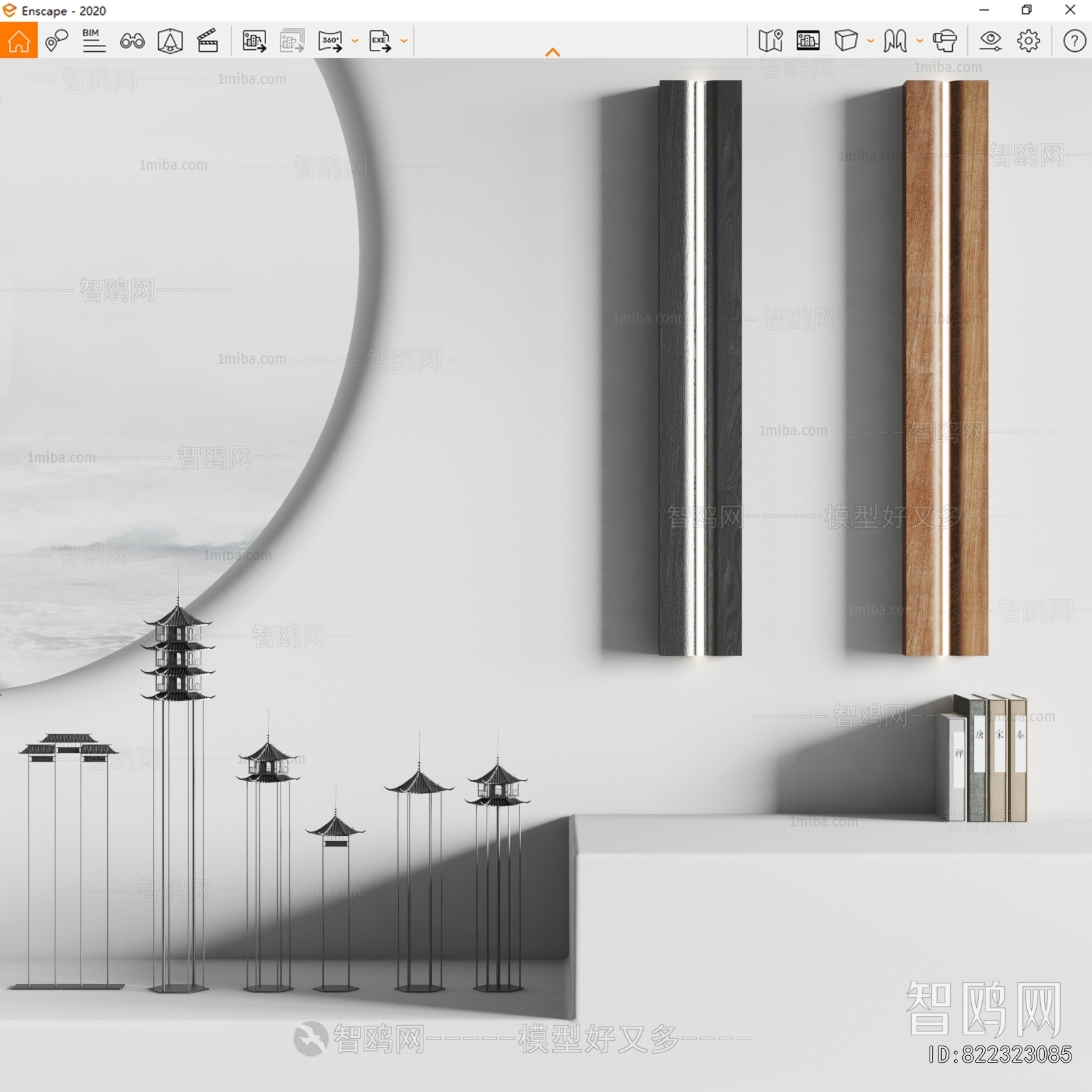Expand the cube projection dropdown arrow
1092x1092 pixels.
point(871,41)
